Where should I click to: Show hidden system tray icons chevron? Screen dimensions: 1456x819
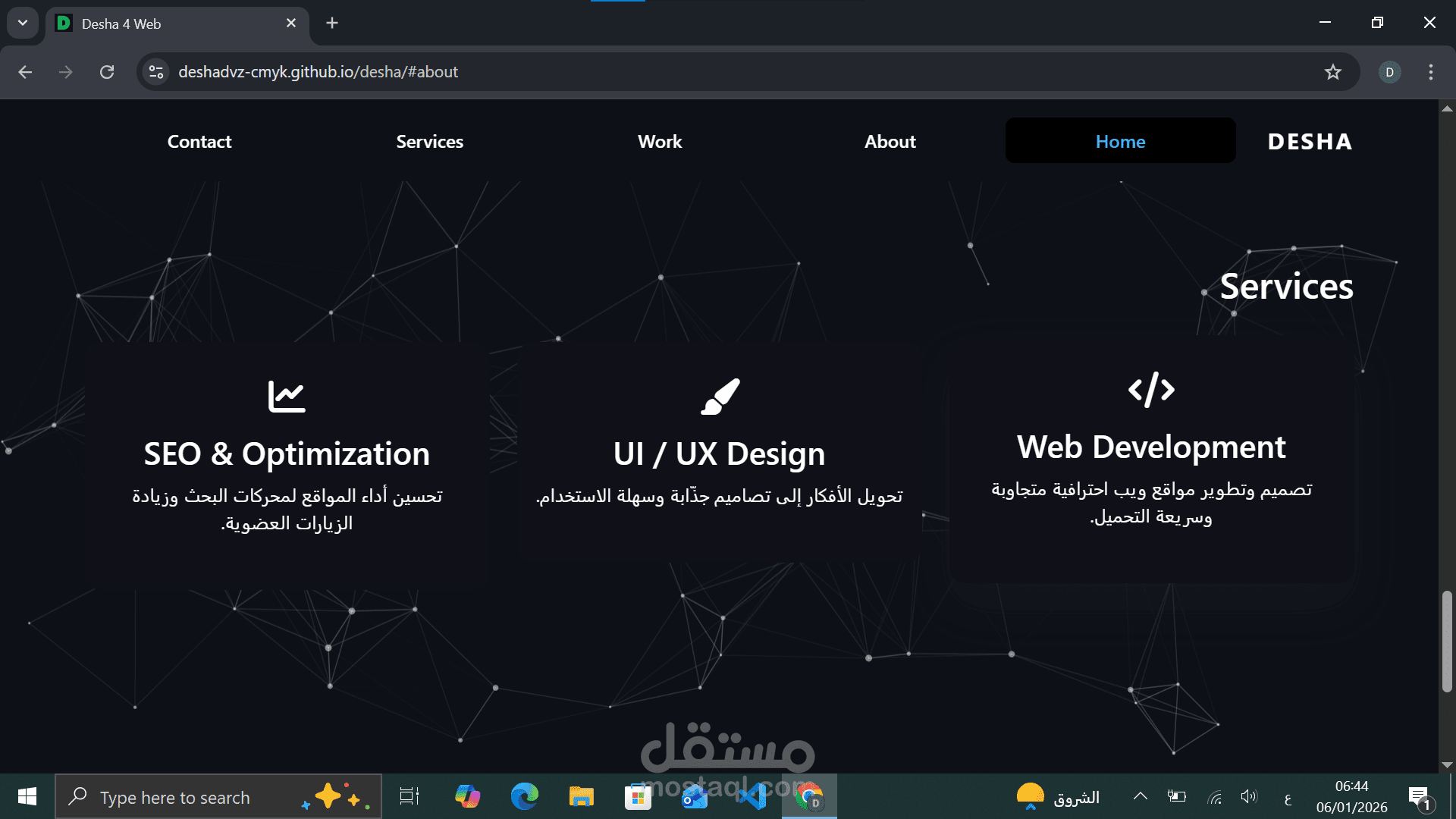click(1140, 796)
